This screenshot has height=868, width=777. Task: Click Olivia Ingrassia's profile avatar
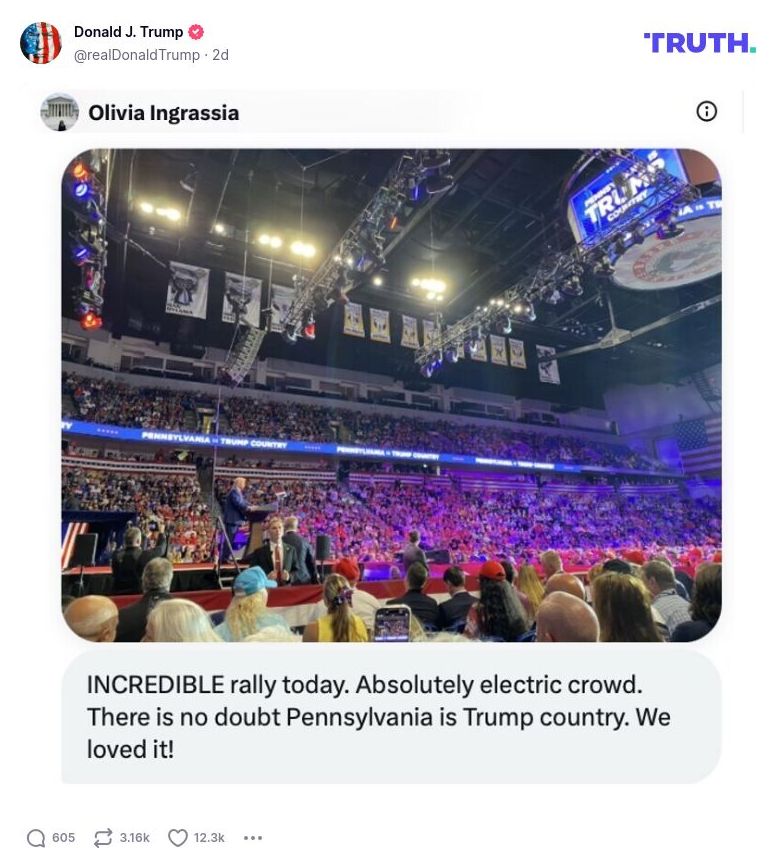tap(61, 112)
